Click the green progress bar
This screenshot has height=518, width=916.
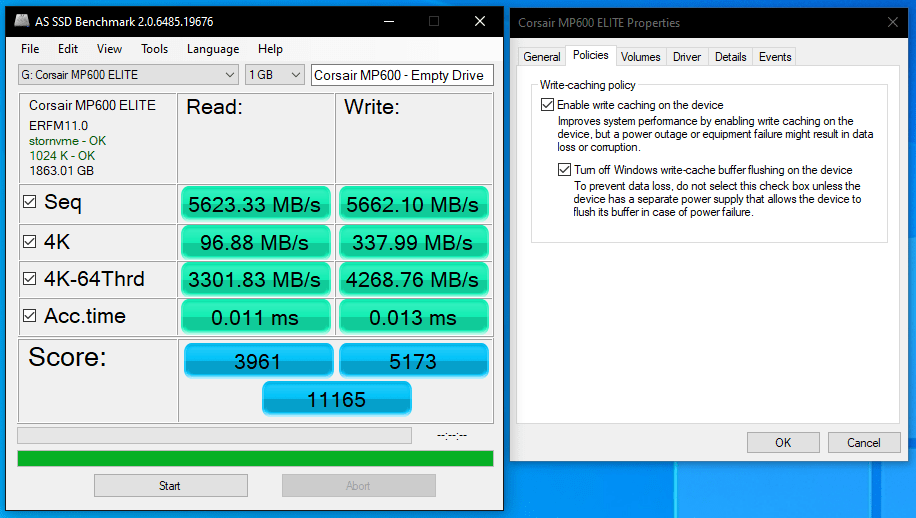(255, 459)
